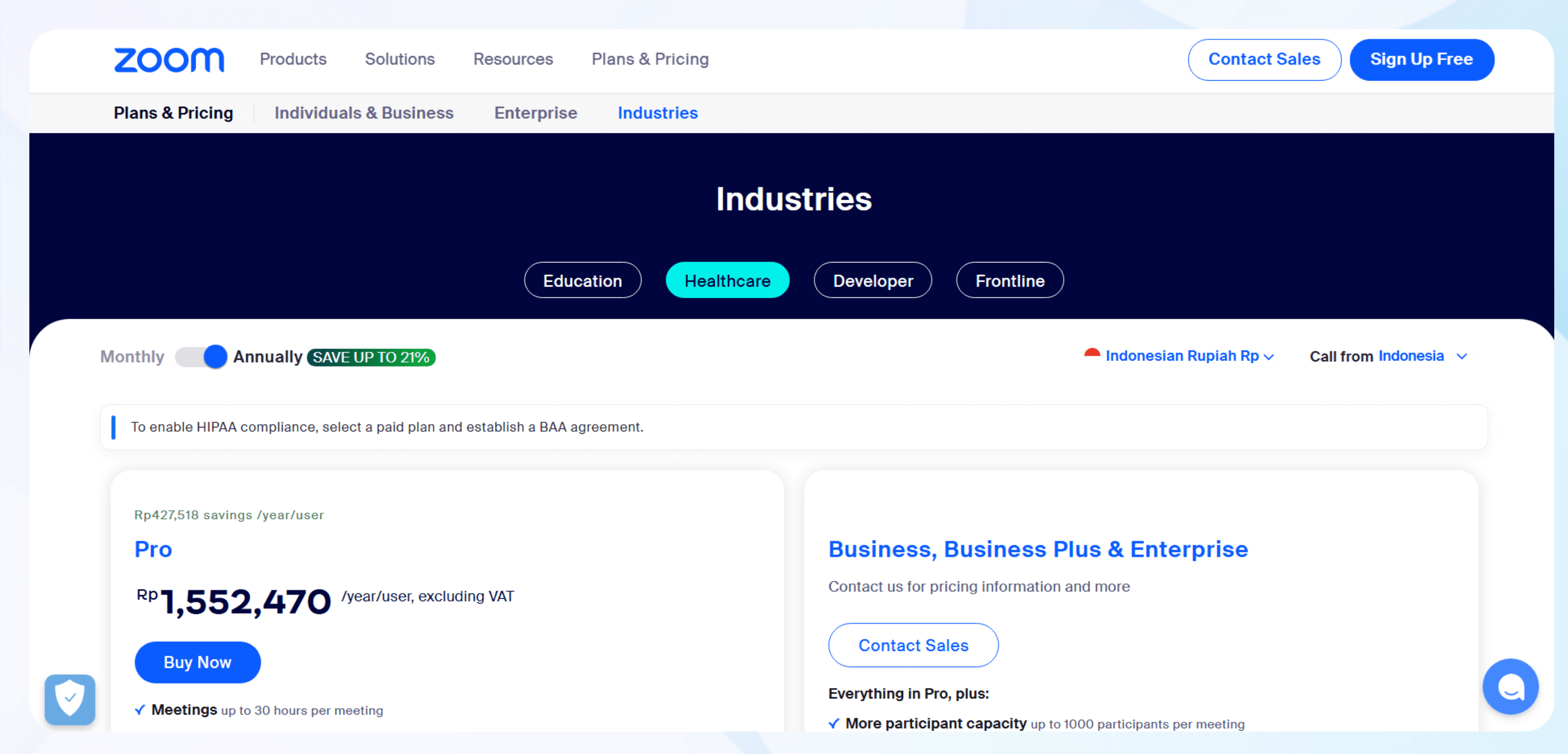
Task: Select the Developer industry pill
Action: click(x=872, y=280)
